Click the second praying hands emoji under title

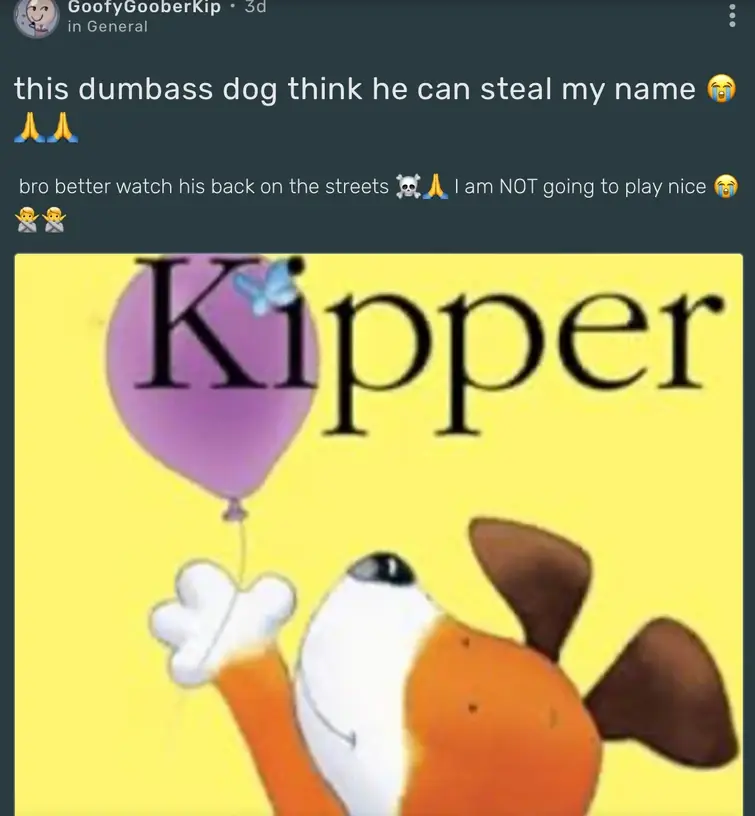62,128
